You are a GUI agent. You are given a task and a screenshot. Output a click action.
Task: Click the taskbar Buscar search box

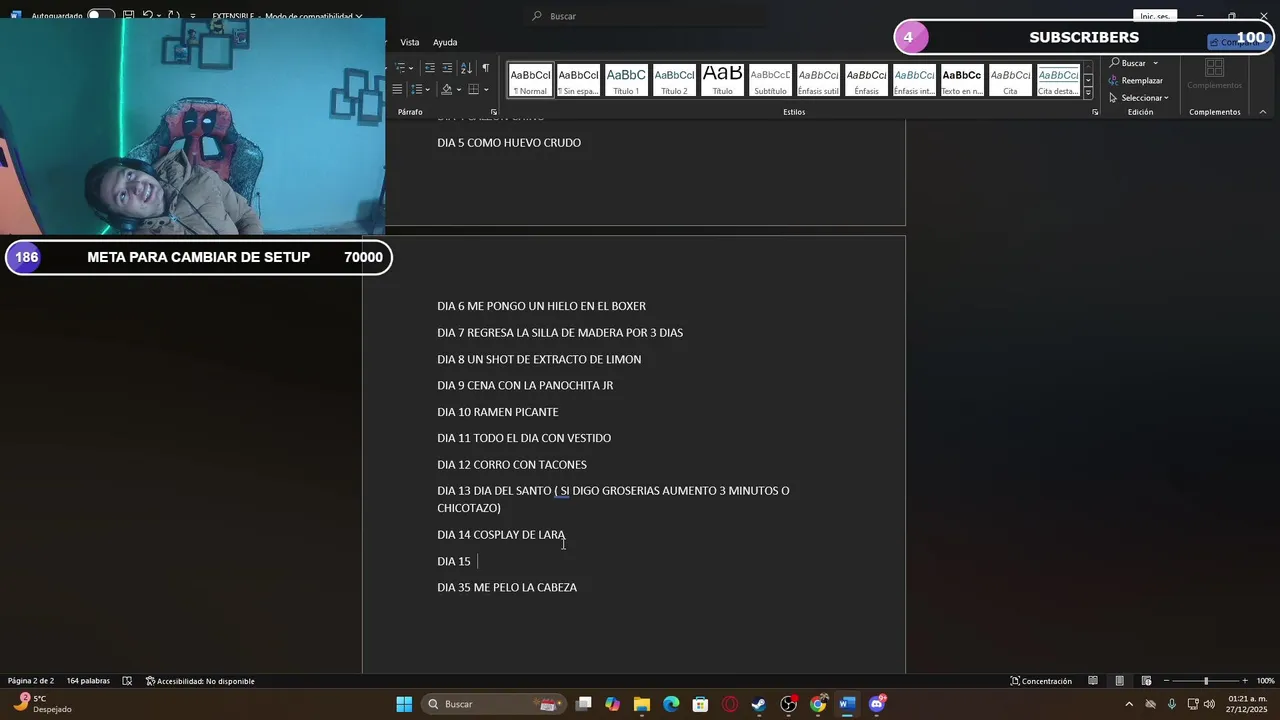(493, 704)
